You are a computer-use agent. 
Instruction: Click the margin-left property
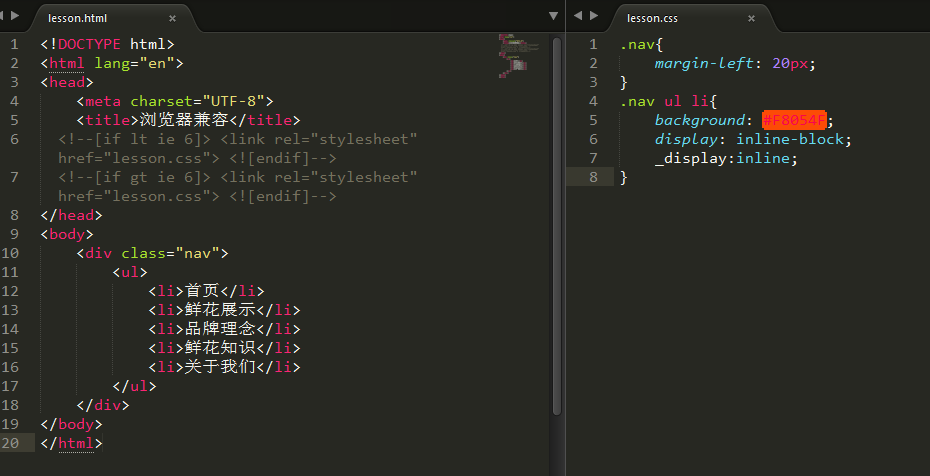704,63
